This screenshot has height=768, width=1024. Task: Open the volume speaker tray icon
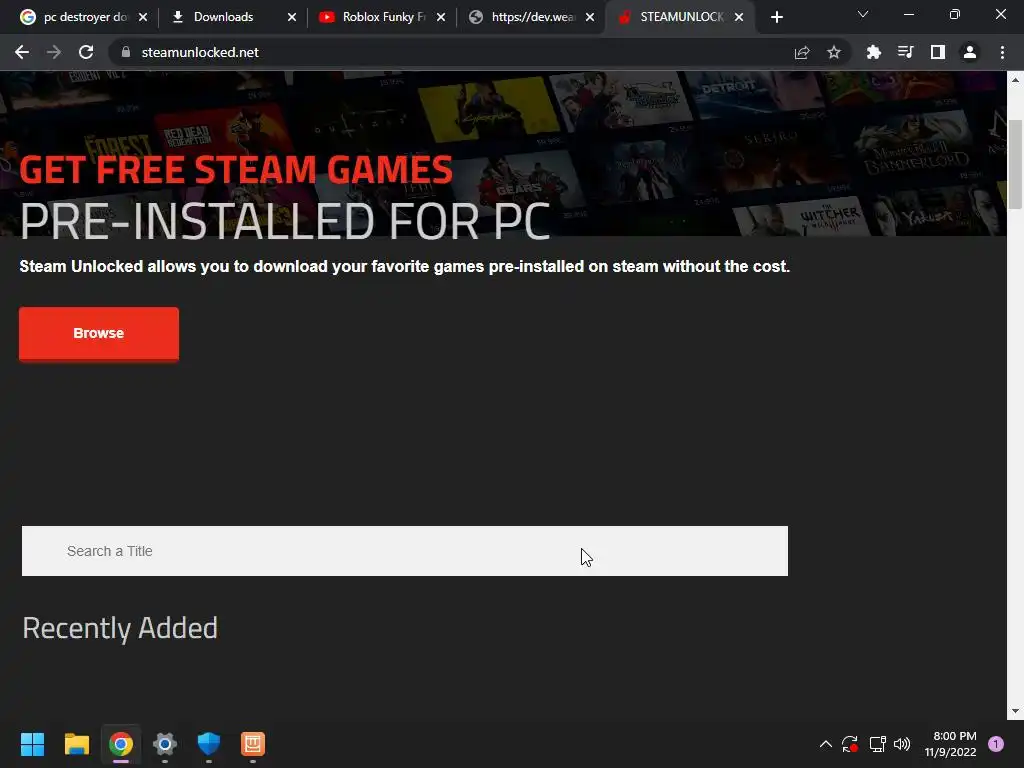tap(902, 744)
